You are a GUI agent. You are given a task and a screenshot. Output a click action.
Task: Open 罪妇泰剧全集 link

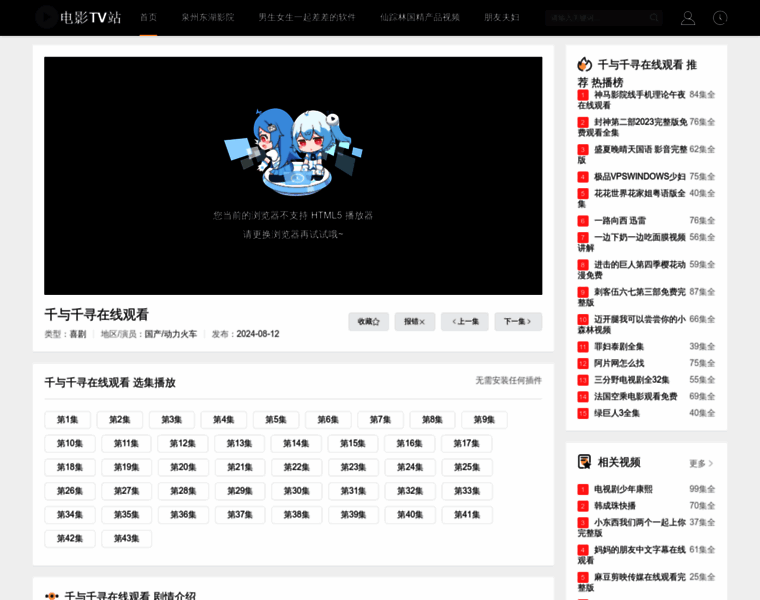pyautogui.click(x=619, y=347)
